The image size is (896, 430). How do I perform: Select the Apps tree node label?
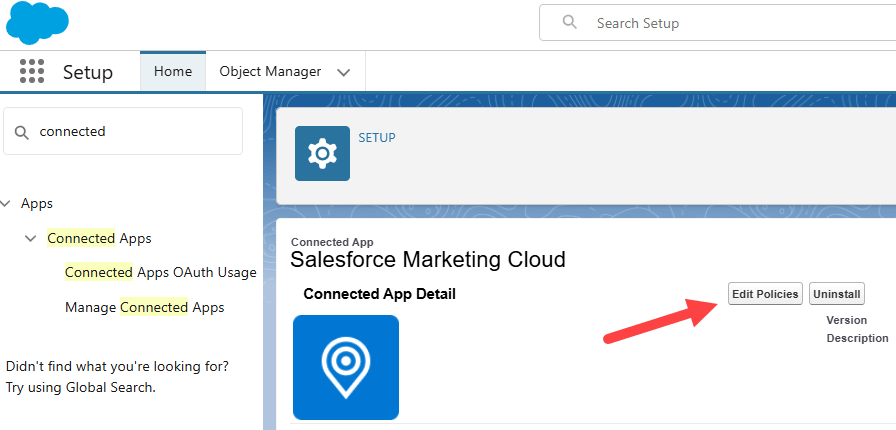coord(37,203)
